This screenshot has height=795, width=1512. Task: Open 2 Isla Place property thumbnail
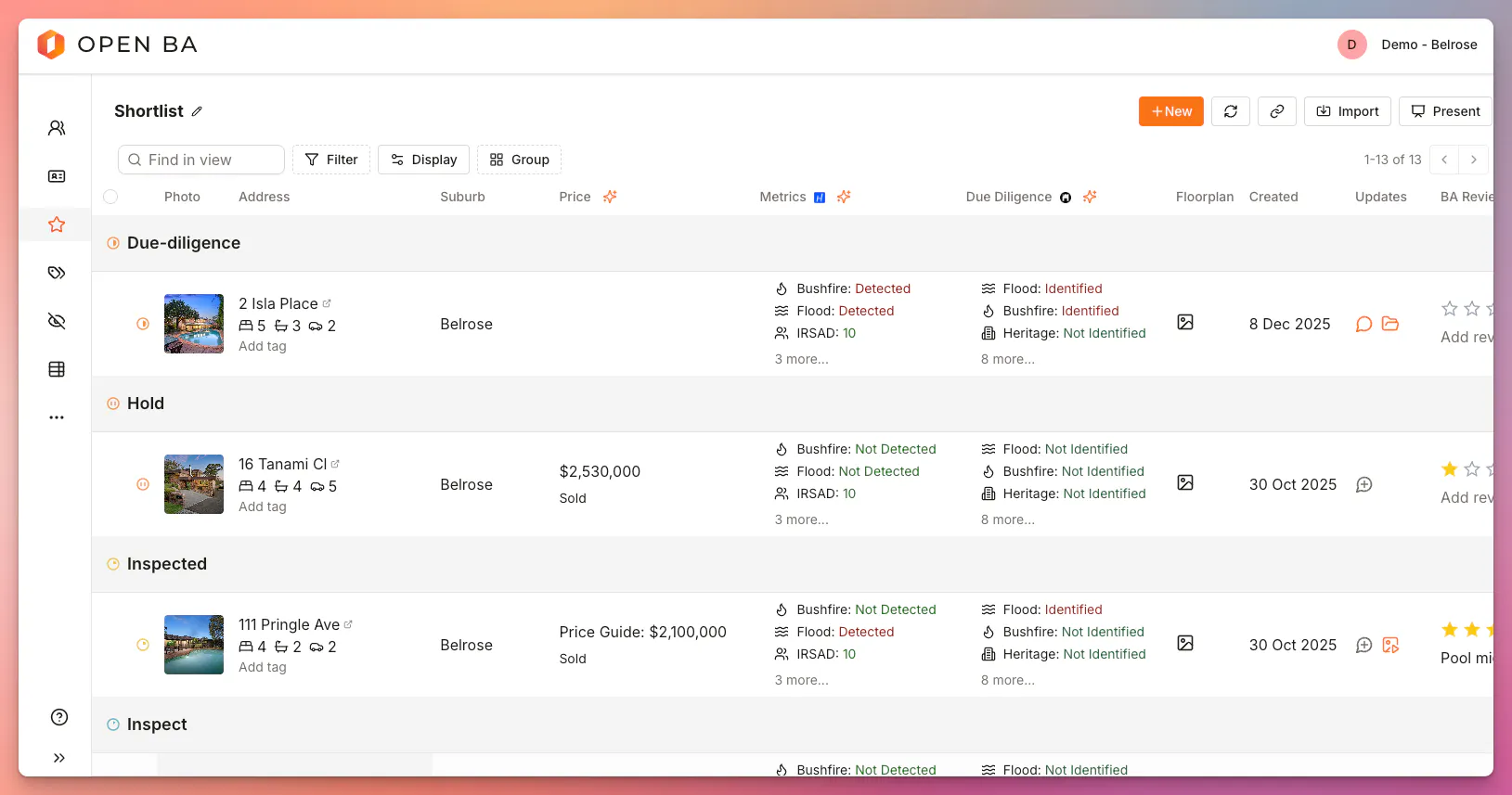point(194,324)
